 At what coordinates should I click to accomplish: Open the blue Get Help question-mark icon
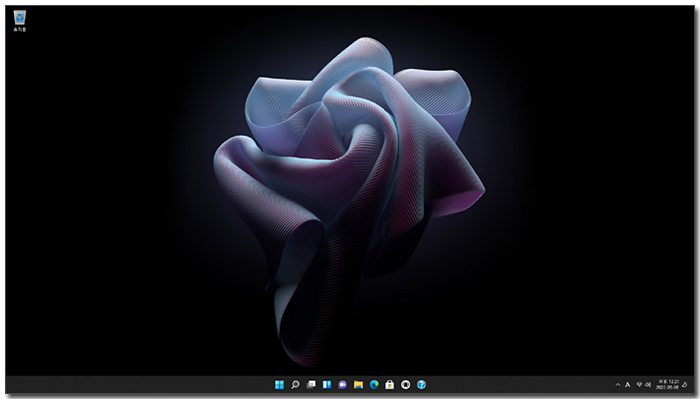click(421, 384)
